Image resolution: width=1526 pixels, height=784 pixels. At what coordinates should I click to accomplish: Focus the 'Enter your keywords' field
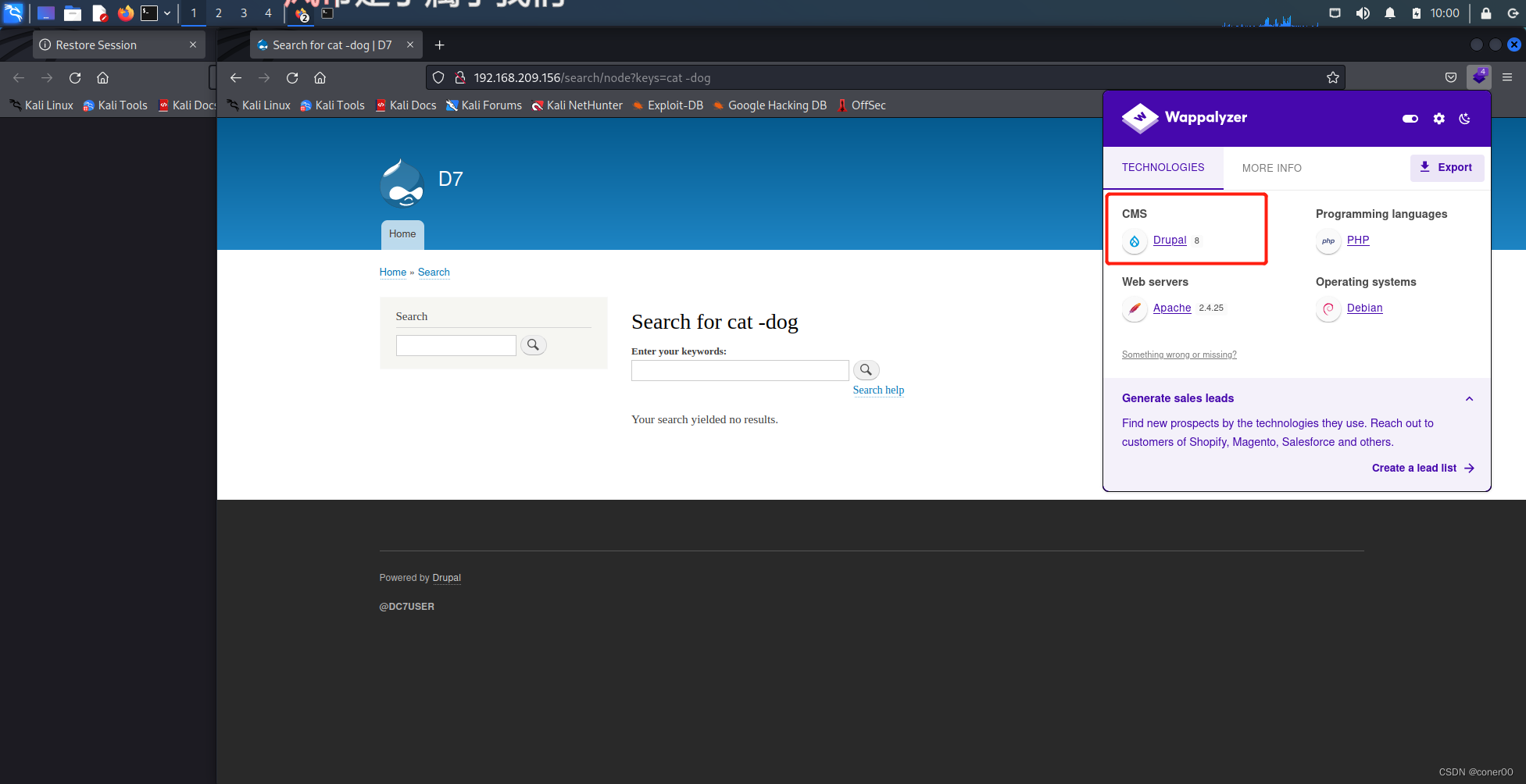click(740, 370)
